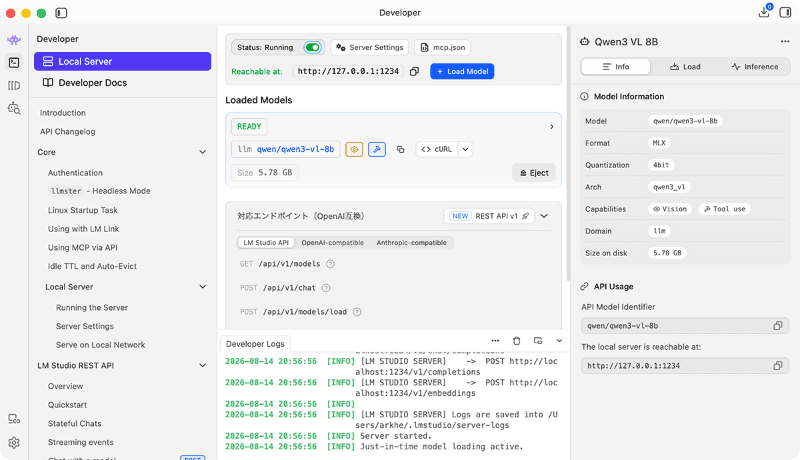Open the Idle TTL and Auto-Evict page
Screen dimensions: 800x460
(92, 266)
